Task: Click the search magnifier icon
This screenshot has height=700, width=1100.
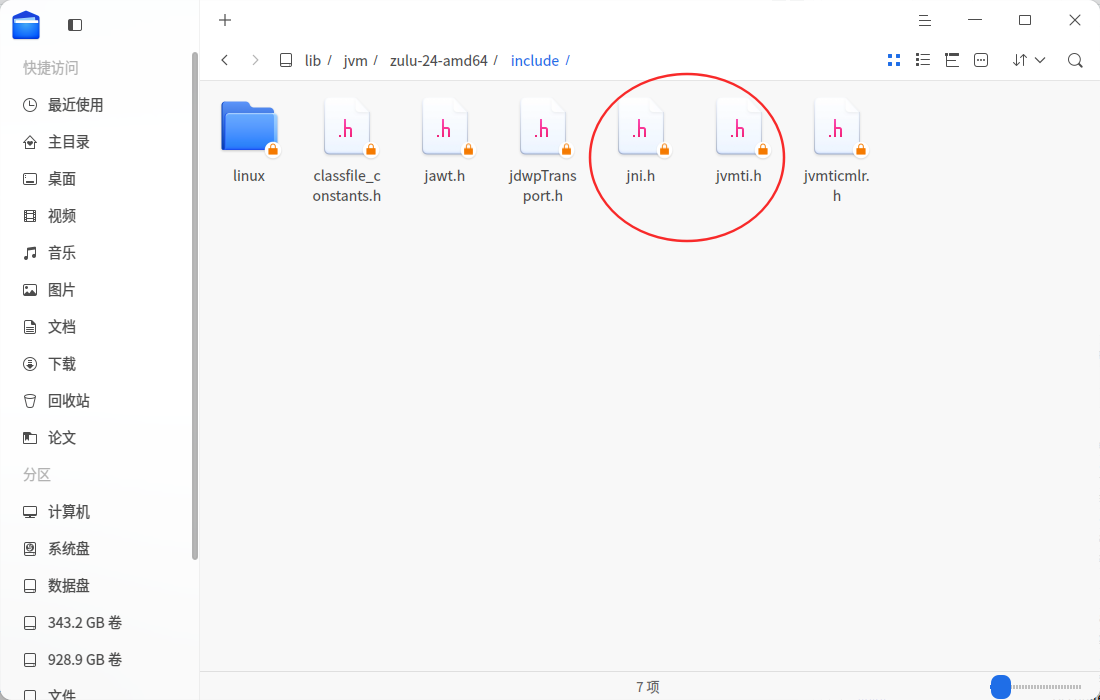Action: coord(1075,60)
